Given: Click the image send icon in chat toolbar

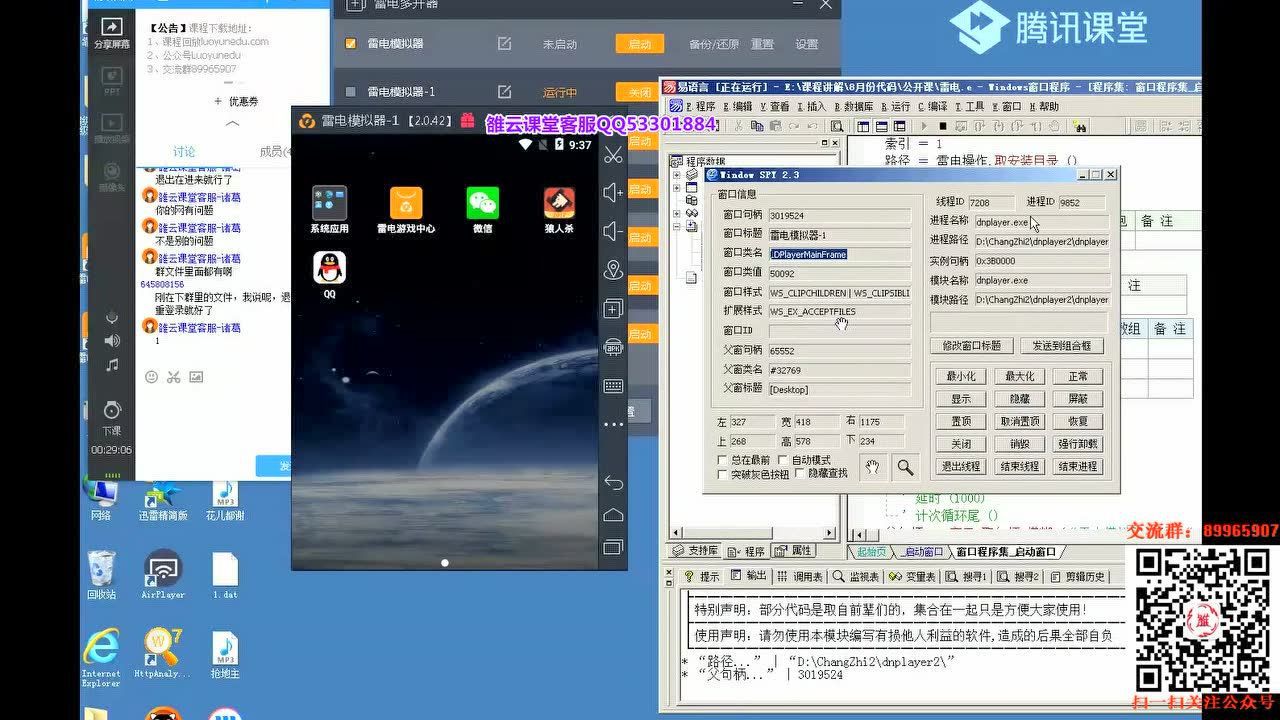Looking at the screenshot, I should (196, 377).
